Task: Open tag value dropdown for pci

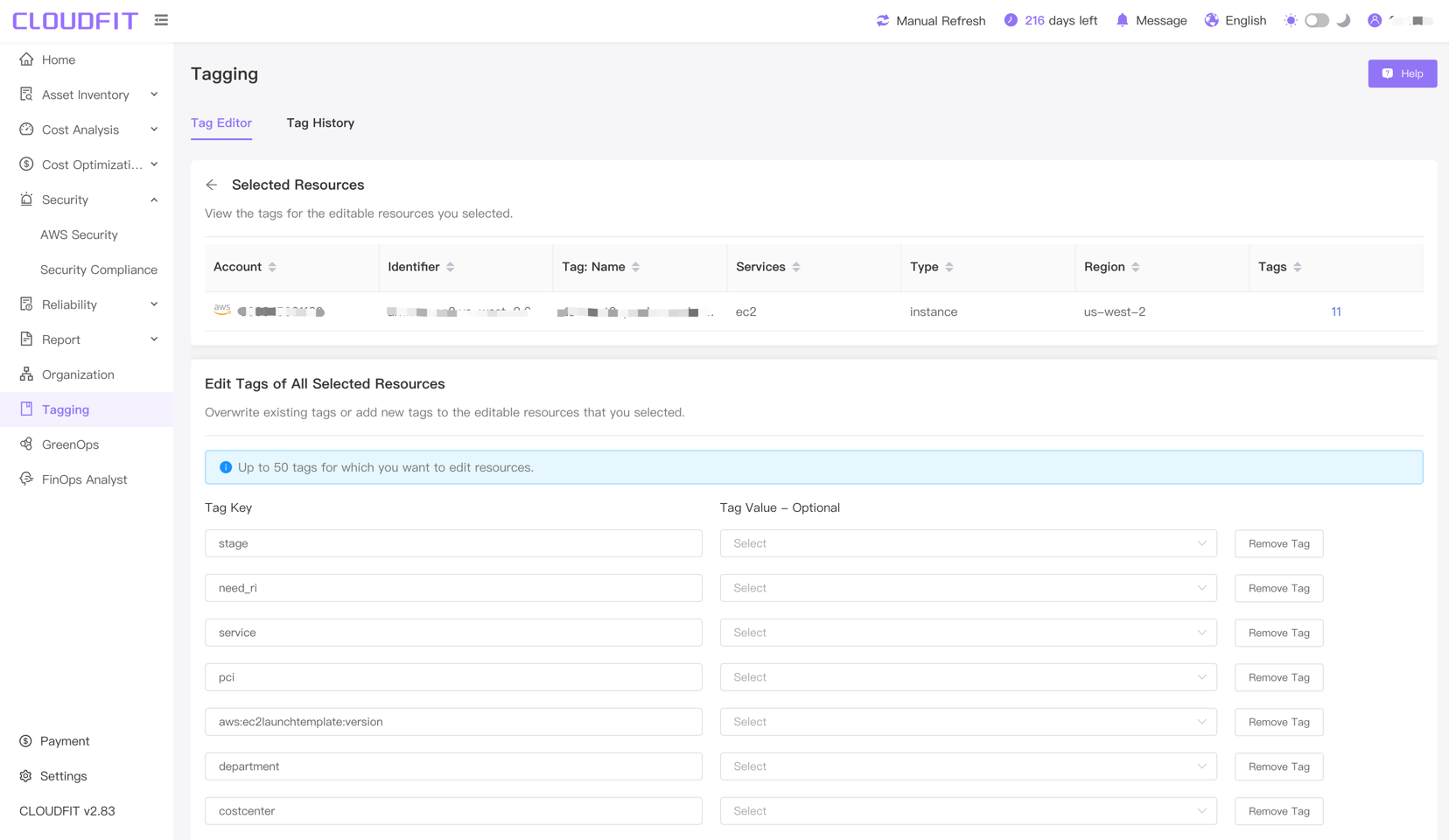Action: [x=968, y=677]
